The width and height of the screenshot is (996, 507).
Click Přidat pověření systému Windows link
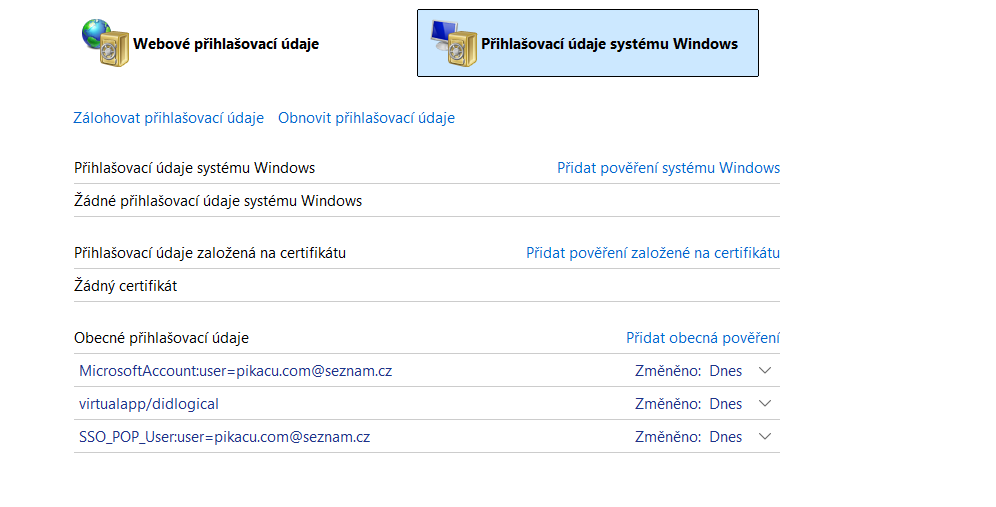point(668,168)
